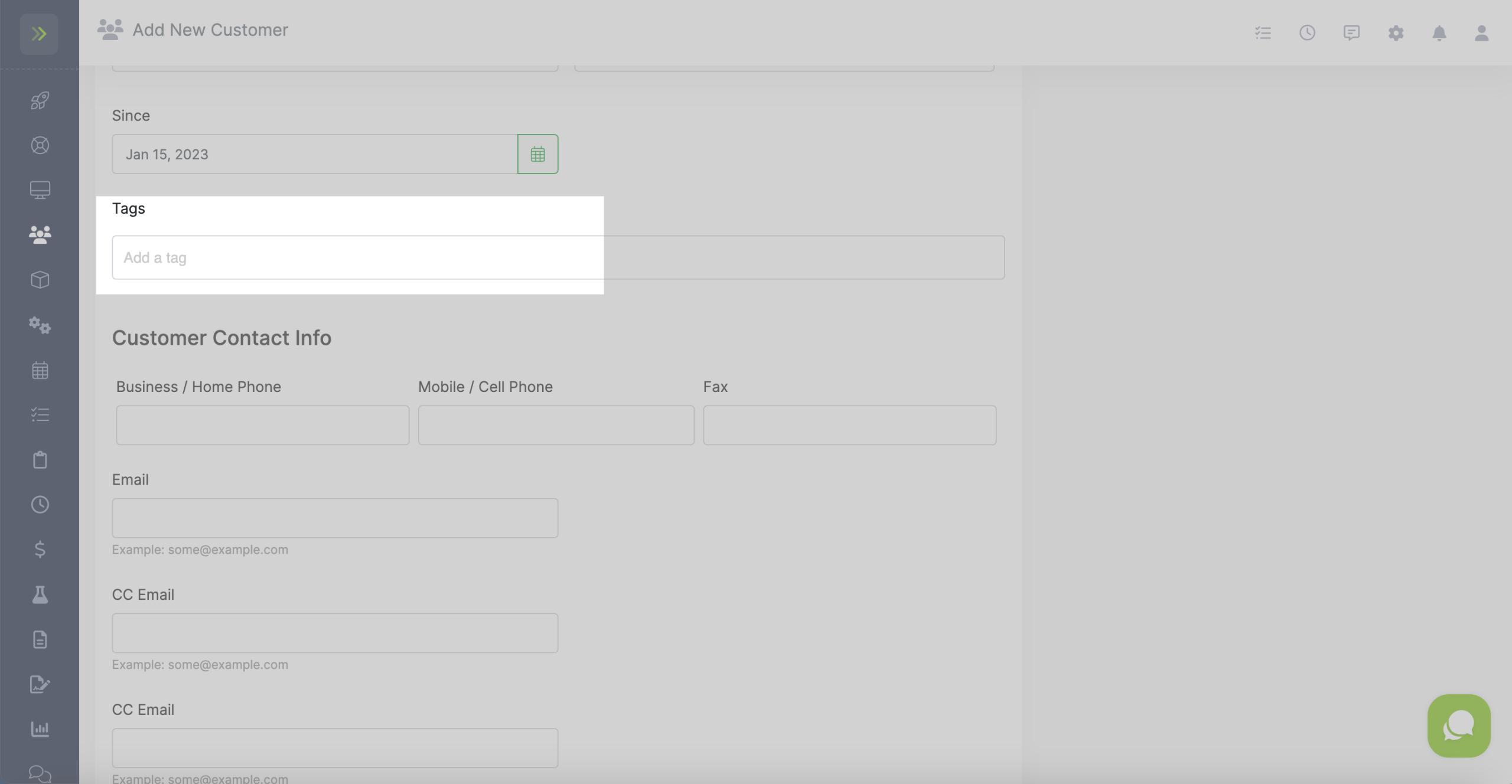This screenshot has width=1512, height=784.
Task: Click the Fax input field
Action: pyautogui.click(x=849, y=425)
